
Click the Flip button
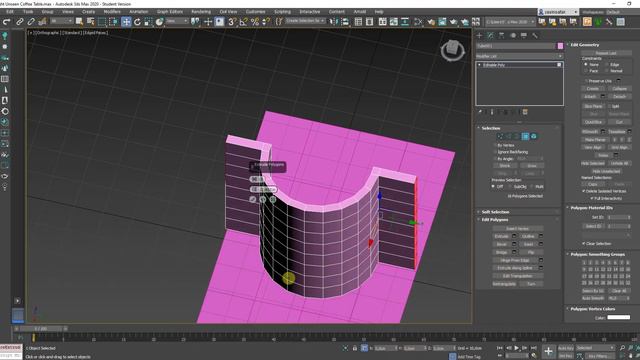click(x=531, y=252)
